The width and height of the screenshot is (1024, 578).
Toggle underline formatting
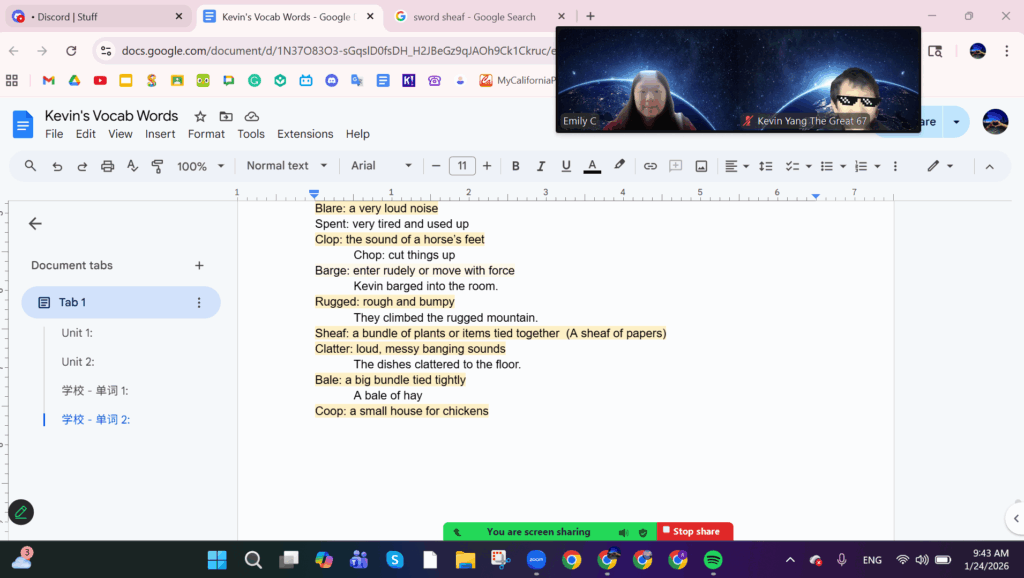click(566, 166)
